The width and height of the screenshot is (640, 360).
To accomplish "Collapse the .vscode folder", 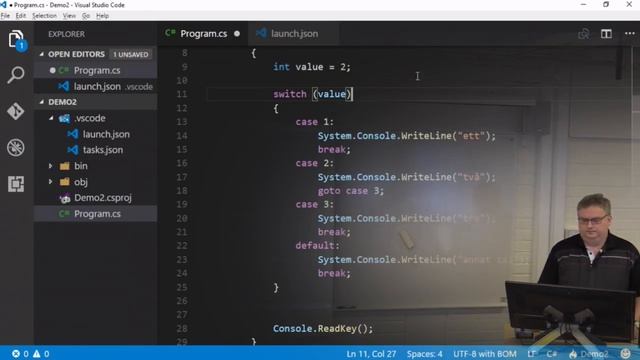I will coord(51,118).
